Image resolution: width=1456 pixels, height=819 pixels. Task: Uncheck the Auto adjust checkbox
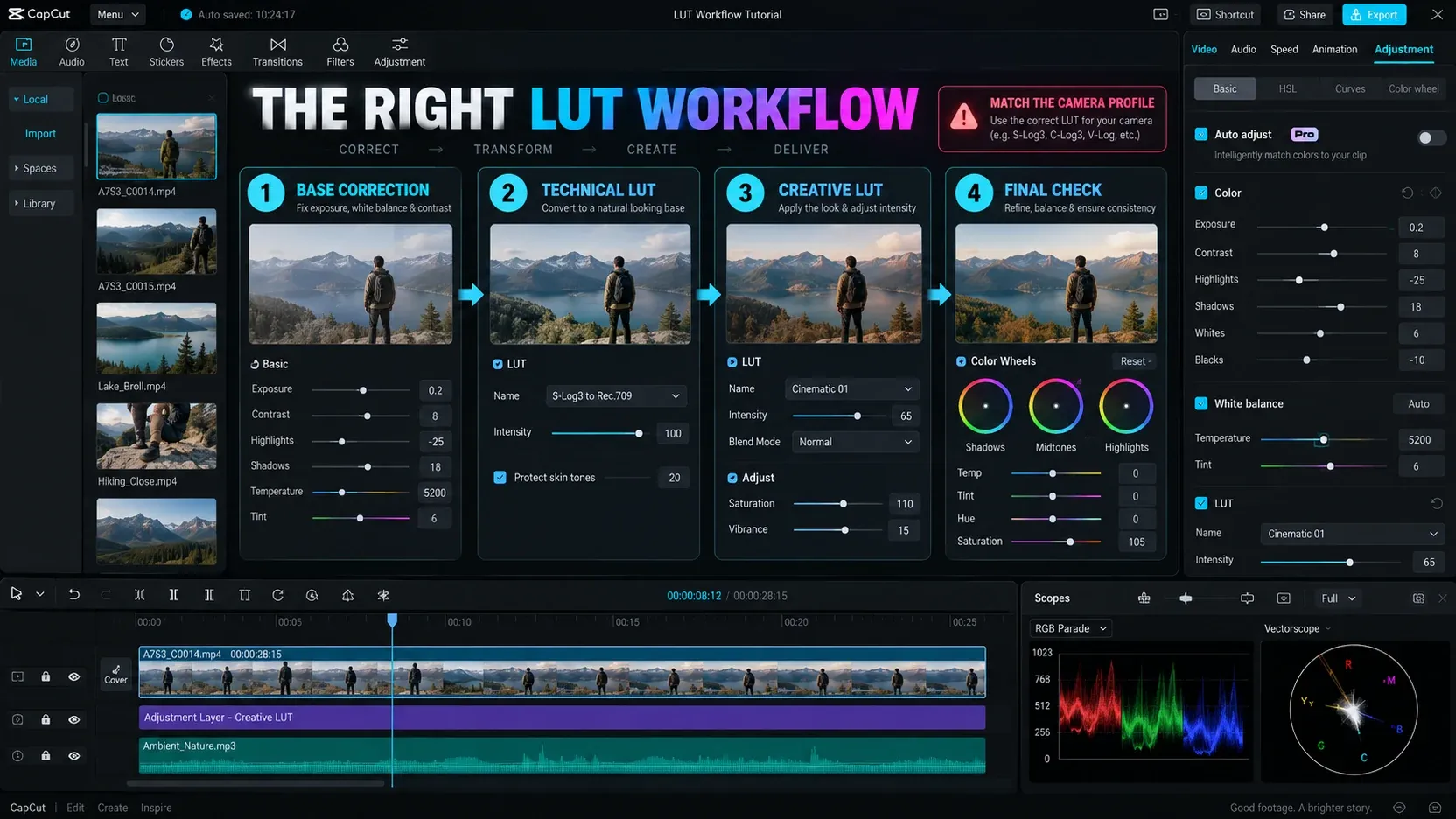(x=1201, y=134)
